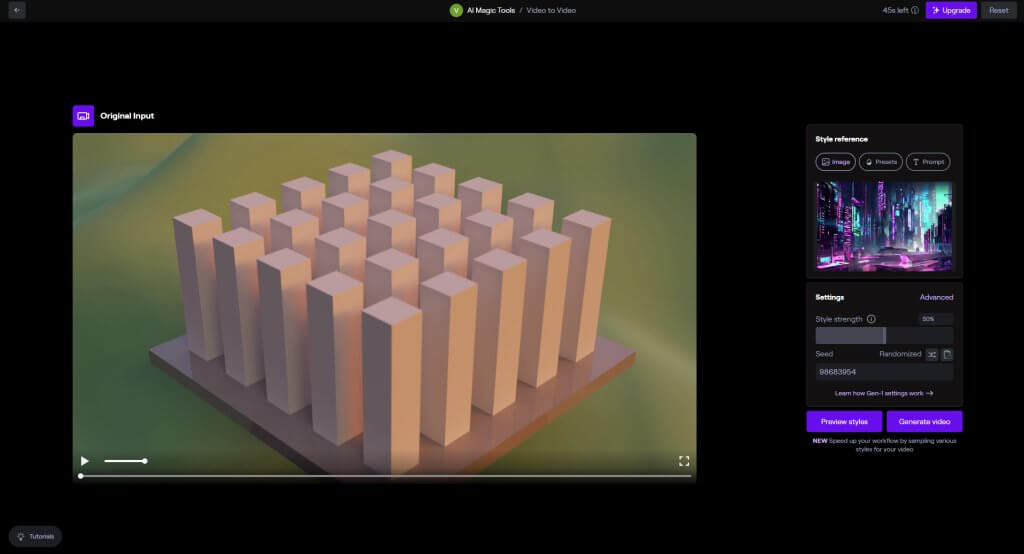Paste seed using the clipboard icon

(x=947, y=354)
